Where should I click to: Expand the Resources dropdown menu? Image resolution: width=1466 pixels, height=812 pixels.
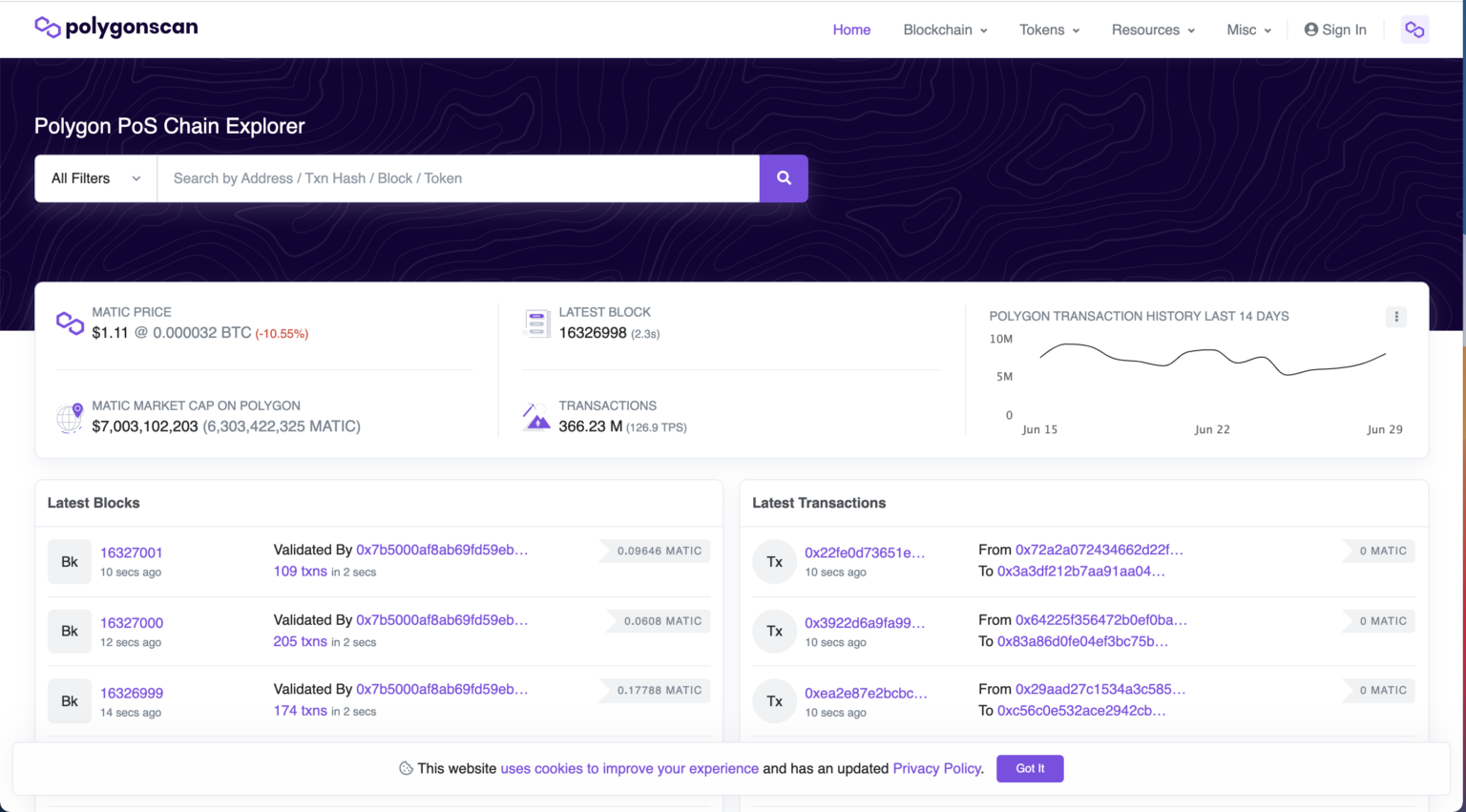(1153, 30)
